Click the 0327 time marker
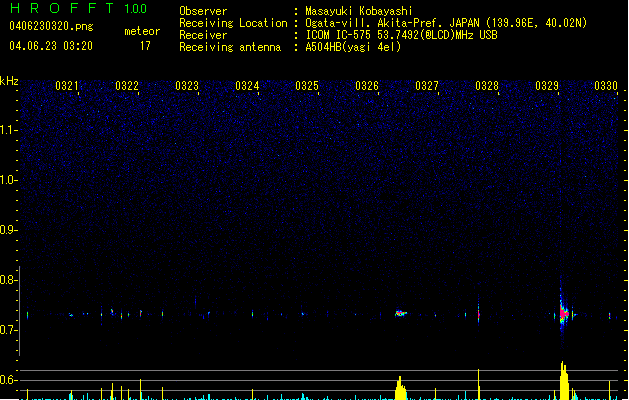The width and height of the screenshot is (629, 400). point(427,86)
